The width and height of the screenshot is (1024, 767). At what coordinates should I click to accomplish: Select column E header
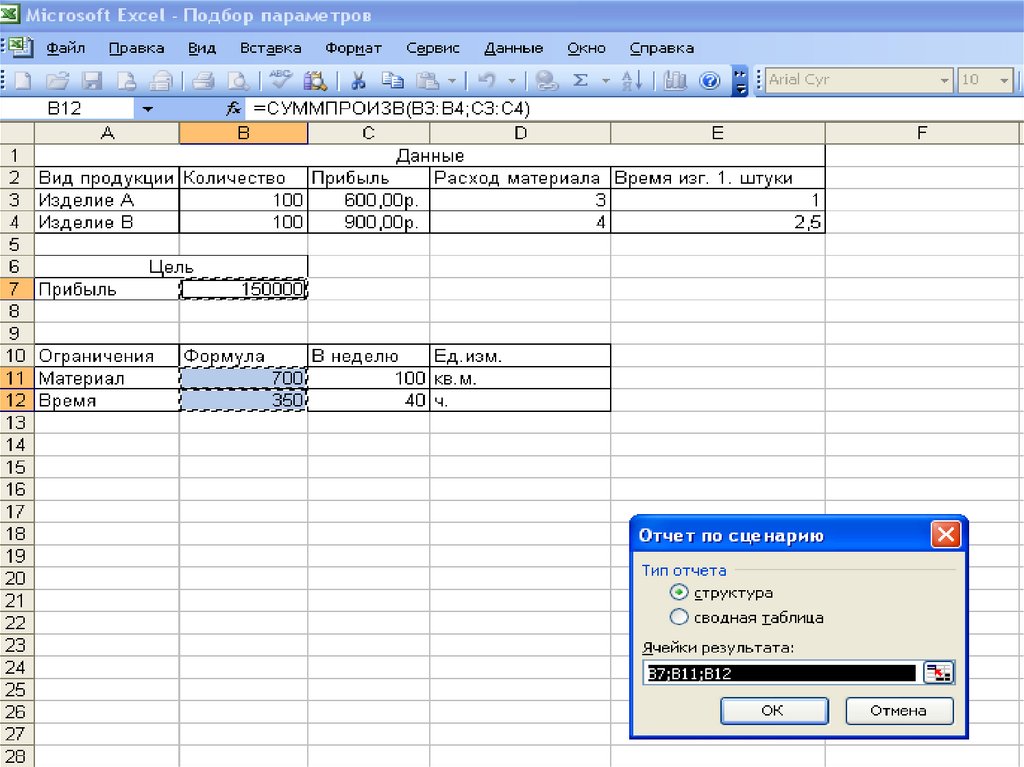[x=718, y=133]
